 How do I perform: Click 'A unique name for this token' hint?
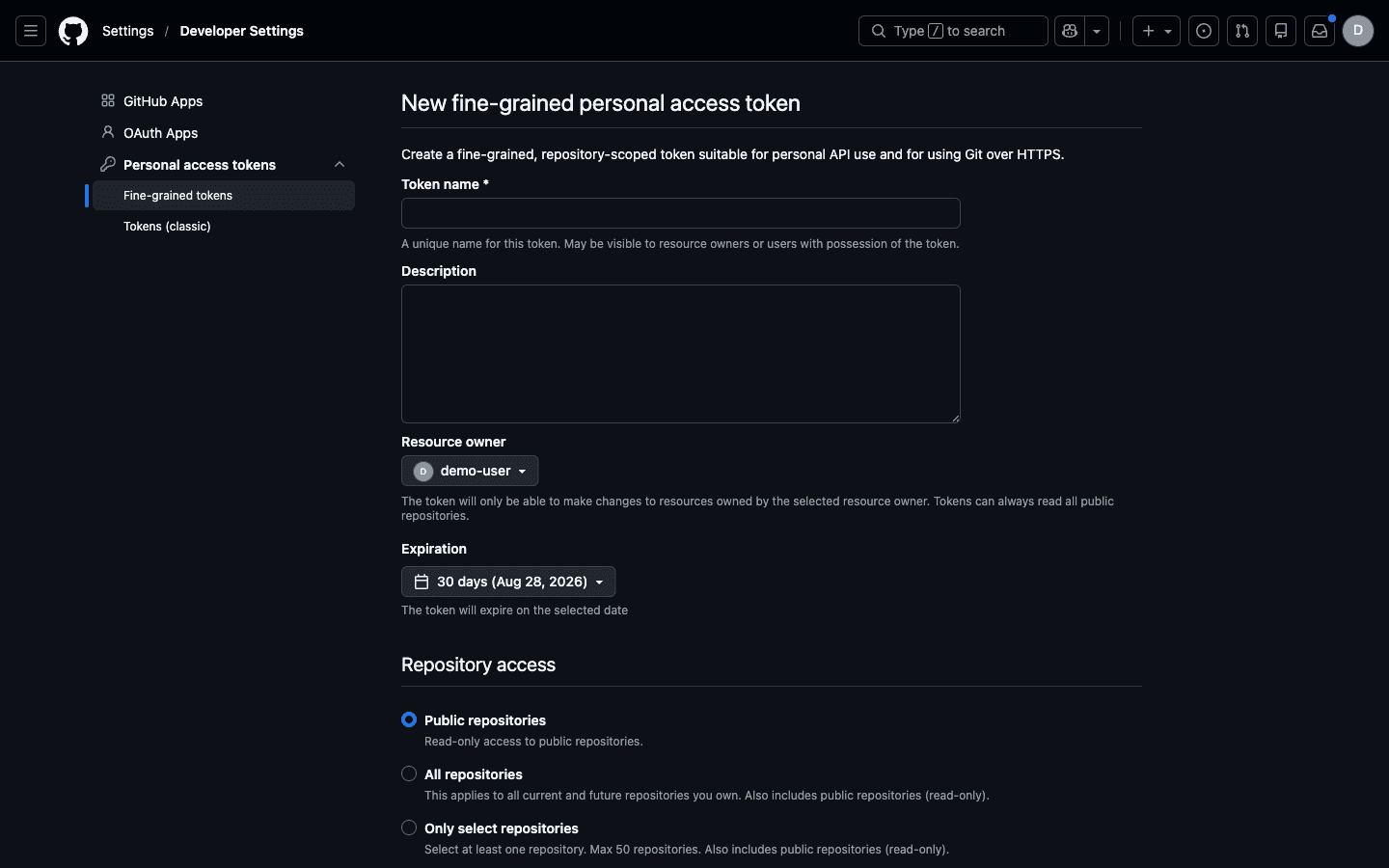click(x=680, y=244)
